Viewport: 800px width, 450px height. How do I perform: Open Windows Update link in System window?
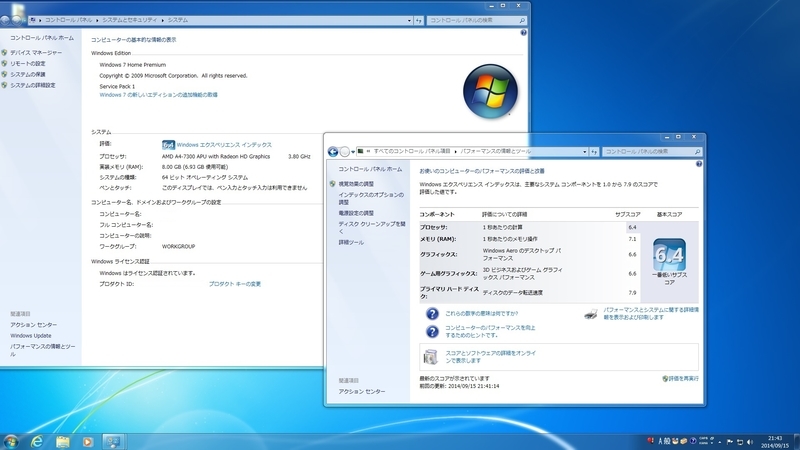[31, 336]
